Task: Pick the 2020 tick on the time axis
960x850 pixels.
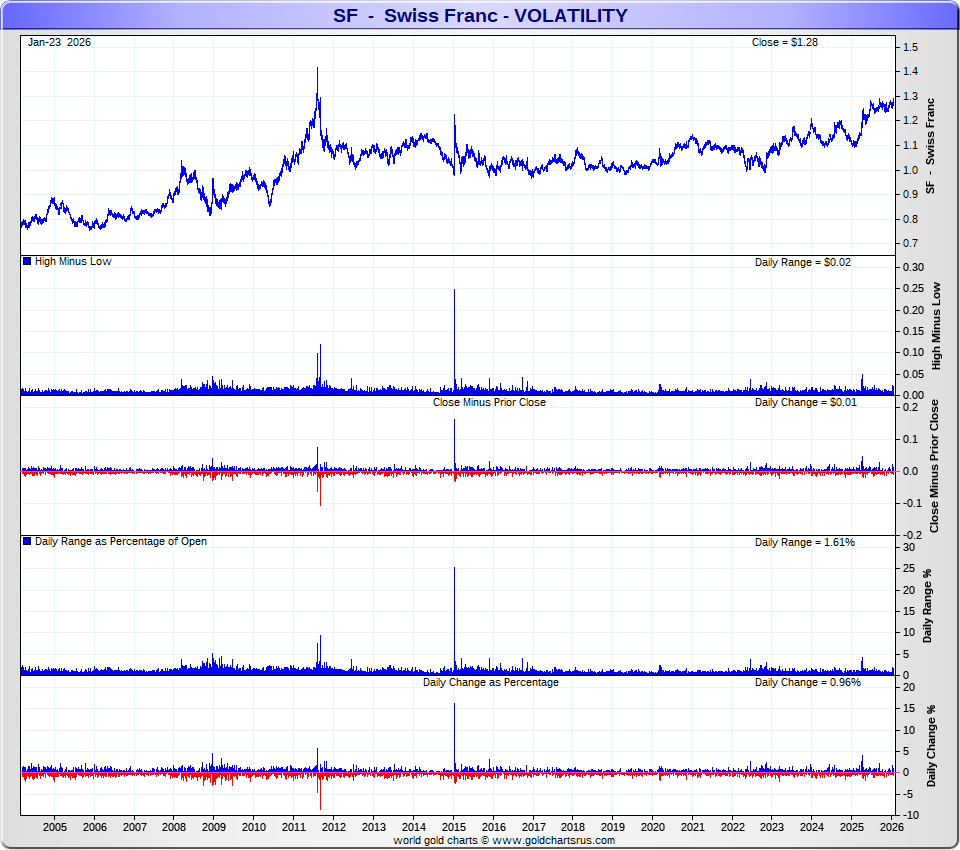Action: coord(653,827)
